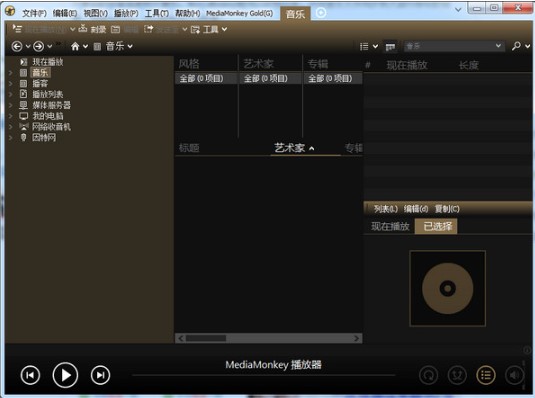
Task: Skip to the previous track
Action: point(30,375)
